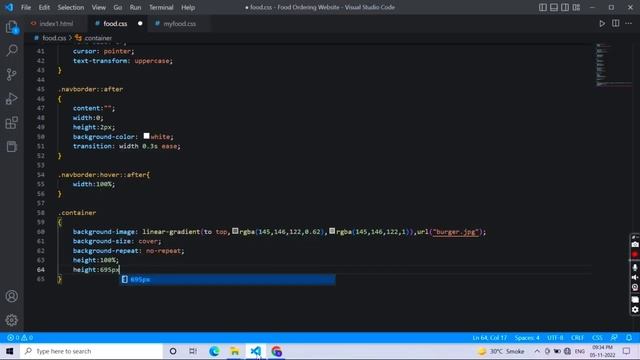Click the .navborder::after selector text

click(x=91, y=89)
